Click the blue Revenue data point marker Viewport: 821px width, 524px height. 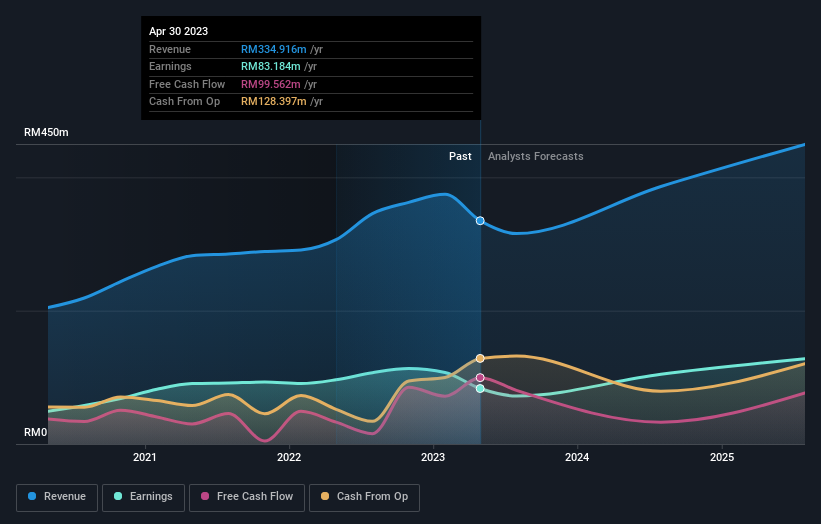[480, 221]
